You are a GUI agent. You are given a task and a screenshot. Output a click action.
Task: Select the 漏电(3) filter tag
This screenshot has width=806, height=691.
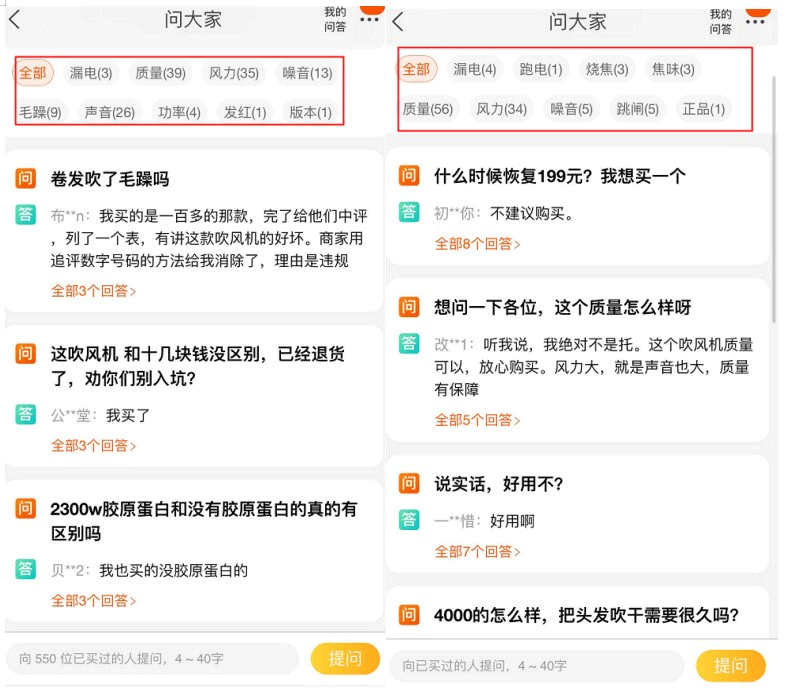[x=90, y=73]
